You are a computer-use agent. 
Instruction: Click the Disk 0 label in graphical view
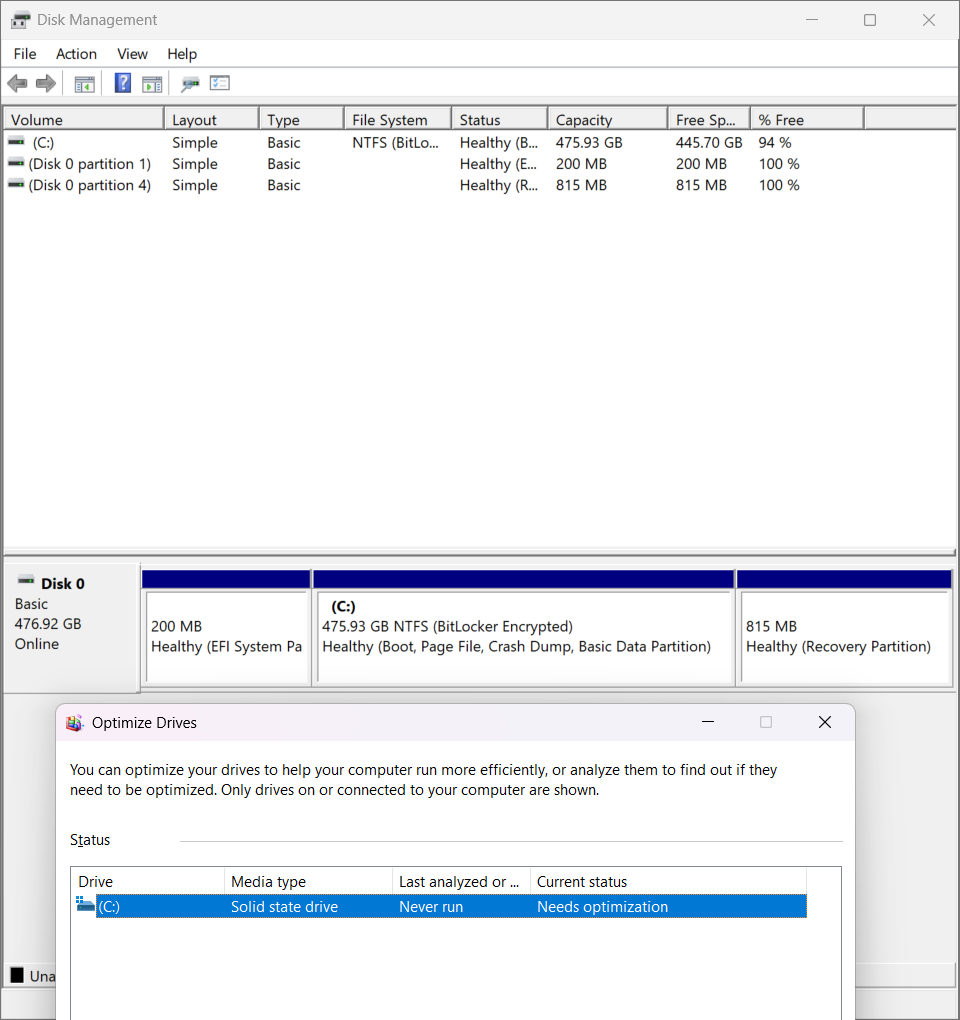coord(62,584)
